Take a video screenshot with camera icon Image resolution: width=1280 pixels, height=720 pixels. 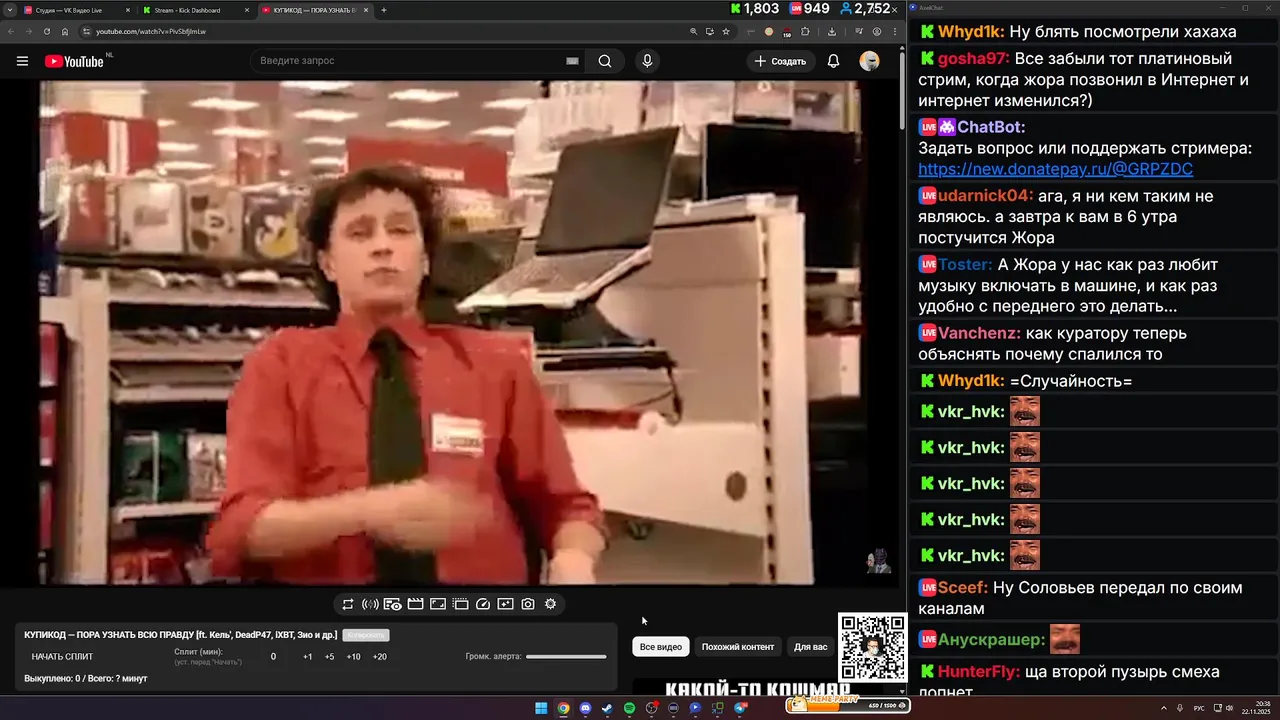click(528, 604)
